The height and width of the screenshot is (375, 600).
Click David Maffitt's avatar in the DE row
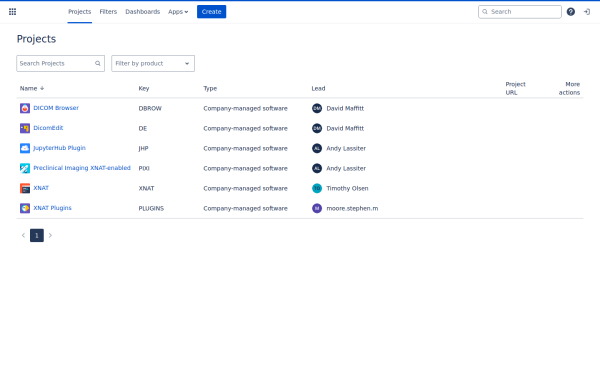[317, 128]
